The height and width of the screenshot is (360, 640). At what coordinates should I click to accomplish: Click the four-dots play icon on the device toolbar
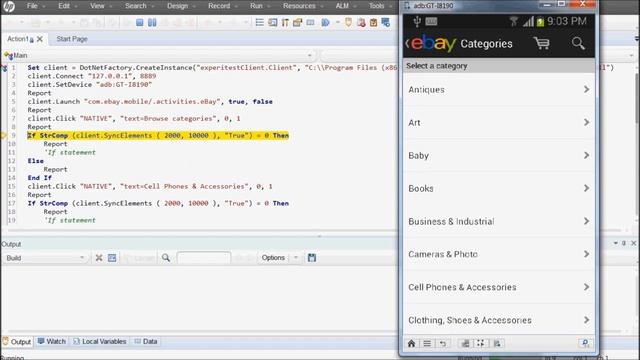coord(481,343)
